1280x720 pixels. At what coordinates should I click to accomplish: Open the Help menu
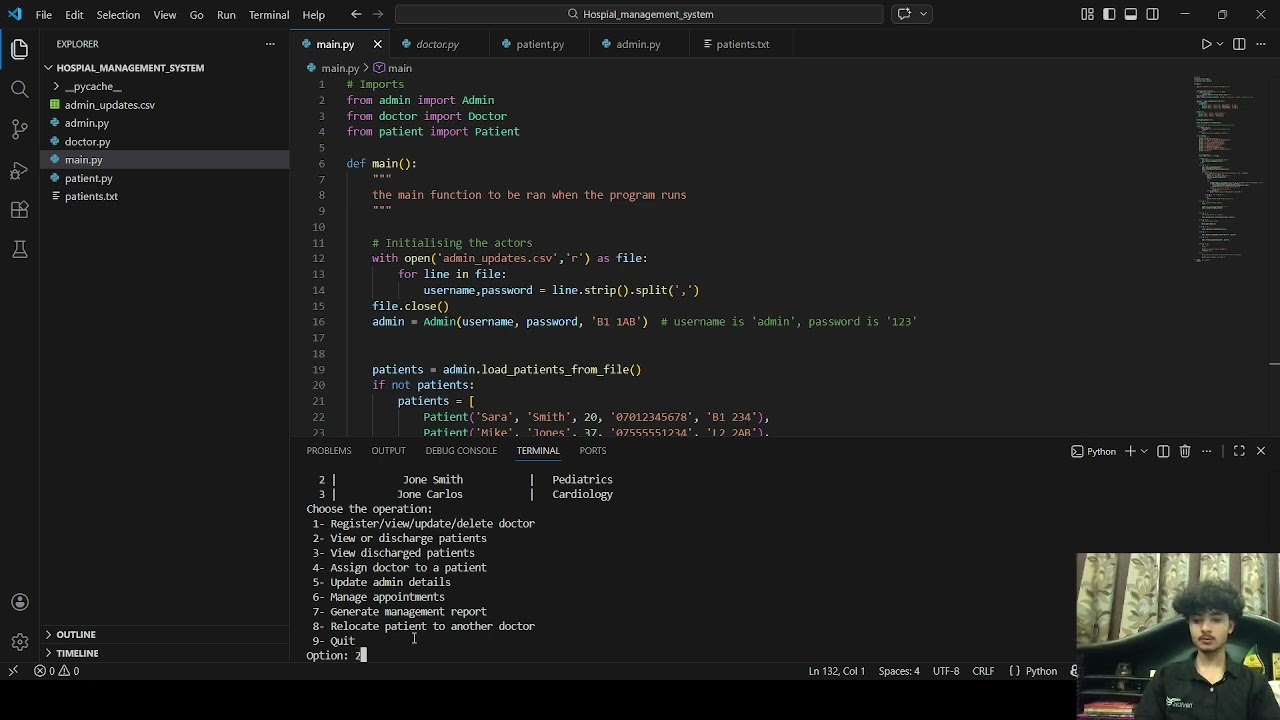tap(313, 15)
